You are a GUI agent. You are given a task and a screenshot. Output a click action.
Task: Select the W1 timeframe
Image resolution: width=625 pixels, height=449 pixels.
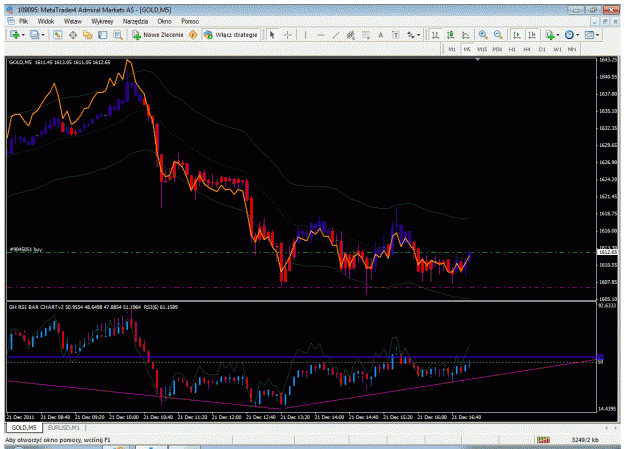(557, 49)
